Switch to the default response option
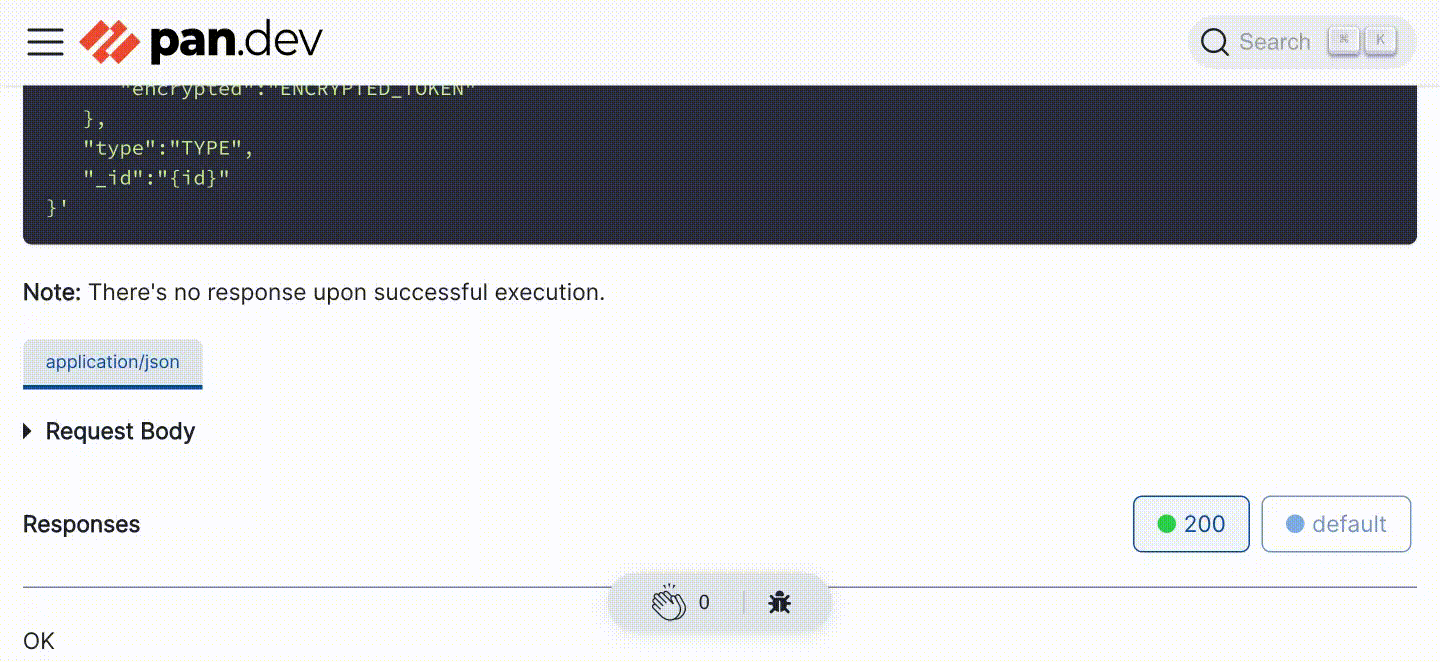Viewport: 1440px width, 662px height. (1336, 524)
